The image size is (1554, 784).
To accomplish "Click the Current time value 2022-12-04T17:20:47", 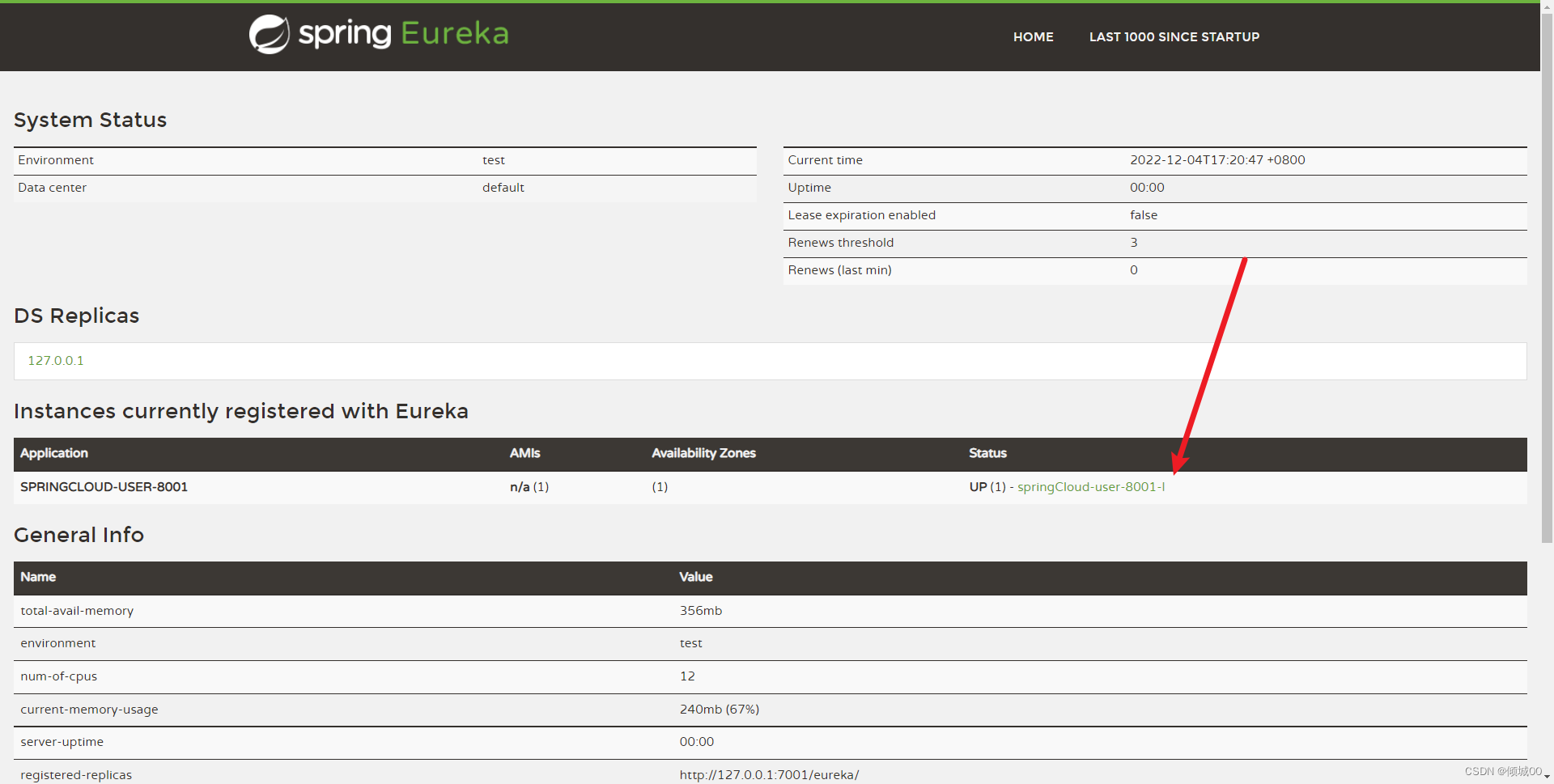I will pyautogui.click(x=1217, y=160).
